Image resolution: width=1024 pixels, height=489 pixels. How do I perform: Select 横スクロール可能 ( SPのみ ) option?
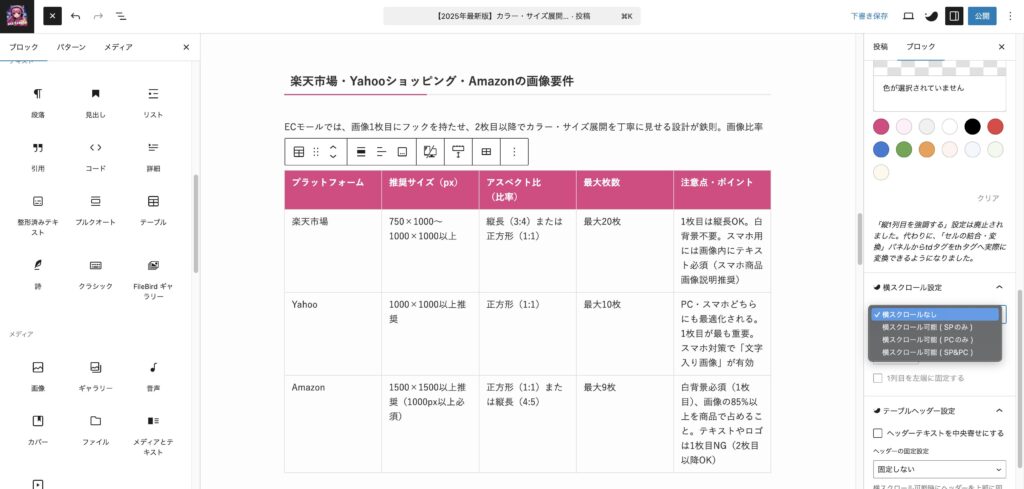click(935, 327)
